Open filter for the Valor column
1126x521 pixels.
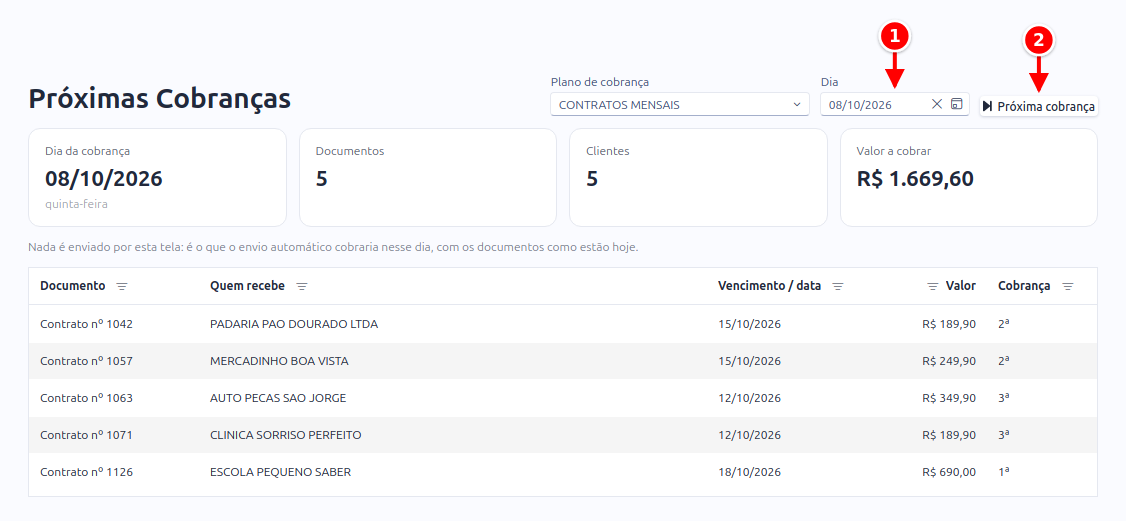click(x=932, y=286)
